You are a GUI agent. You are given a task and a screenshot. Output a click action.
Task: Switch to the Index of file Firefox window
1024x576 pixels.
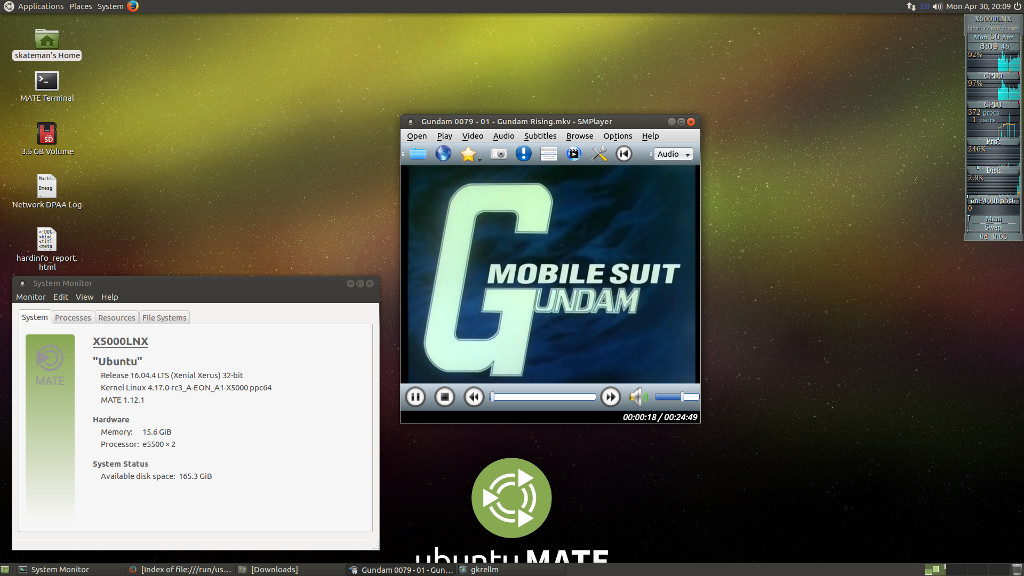(180, 569)
